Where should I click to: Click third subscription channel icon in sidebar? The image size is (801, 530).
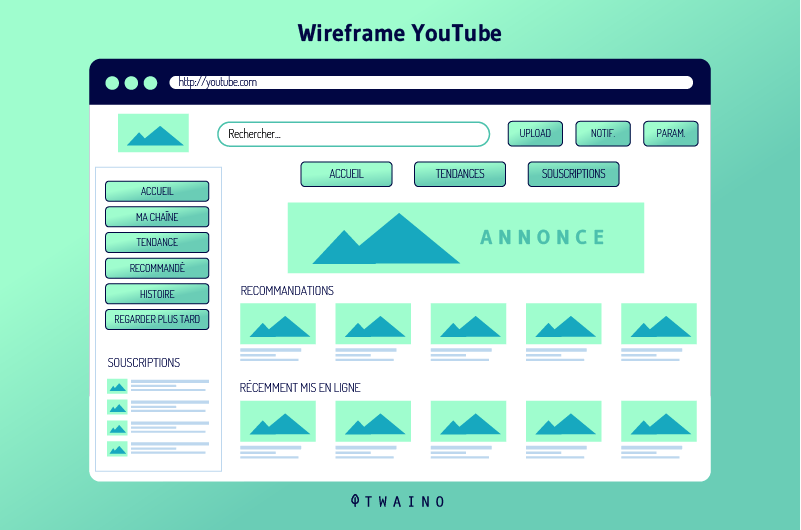[117, 428]
